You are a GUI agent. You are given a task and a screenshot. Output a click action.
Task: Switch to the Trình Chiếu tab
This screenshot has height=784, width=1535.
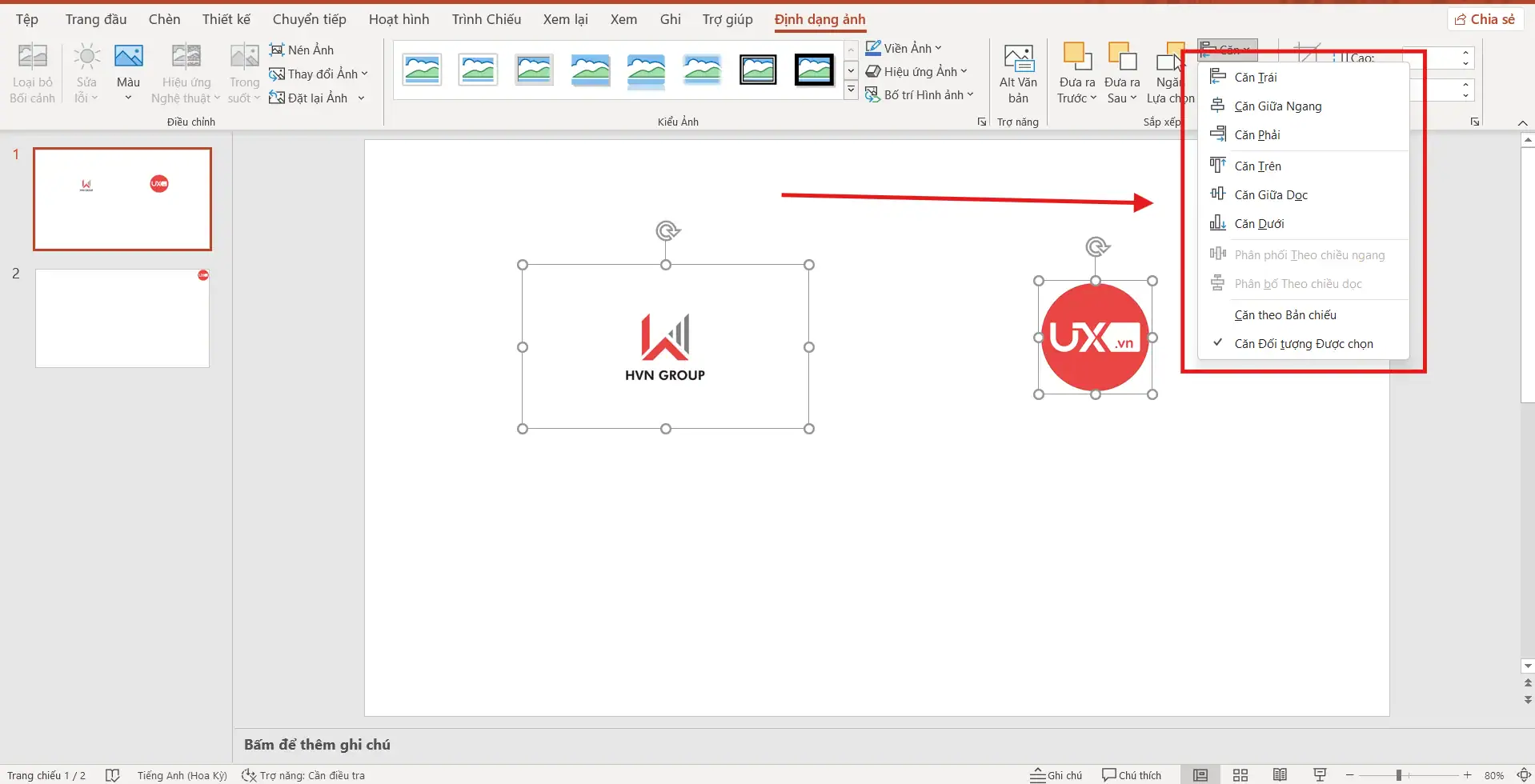point(487,19)
